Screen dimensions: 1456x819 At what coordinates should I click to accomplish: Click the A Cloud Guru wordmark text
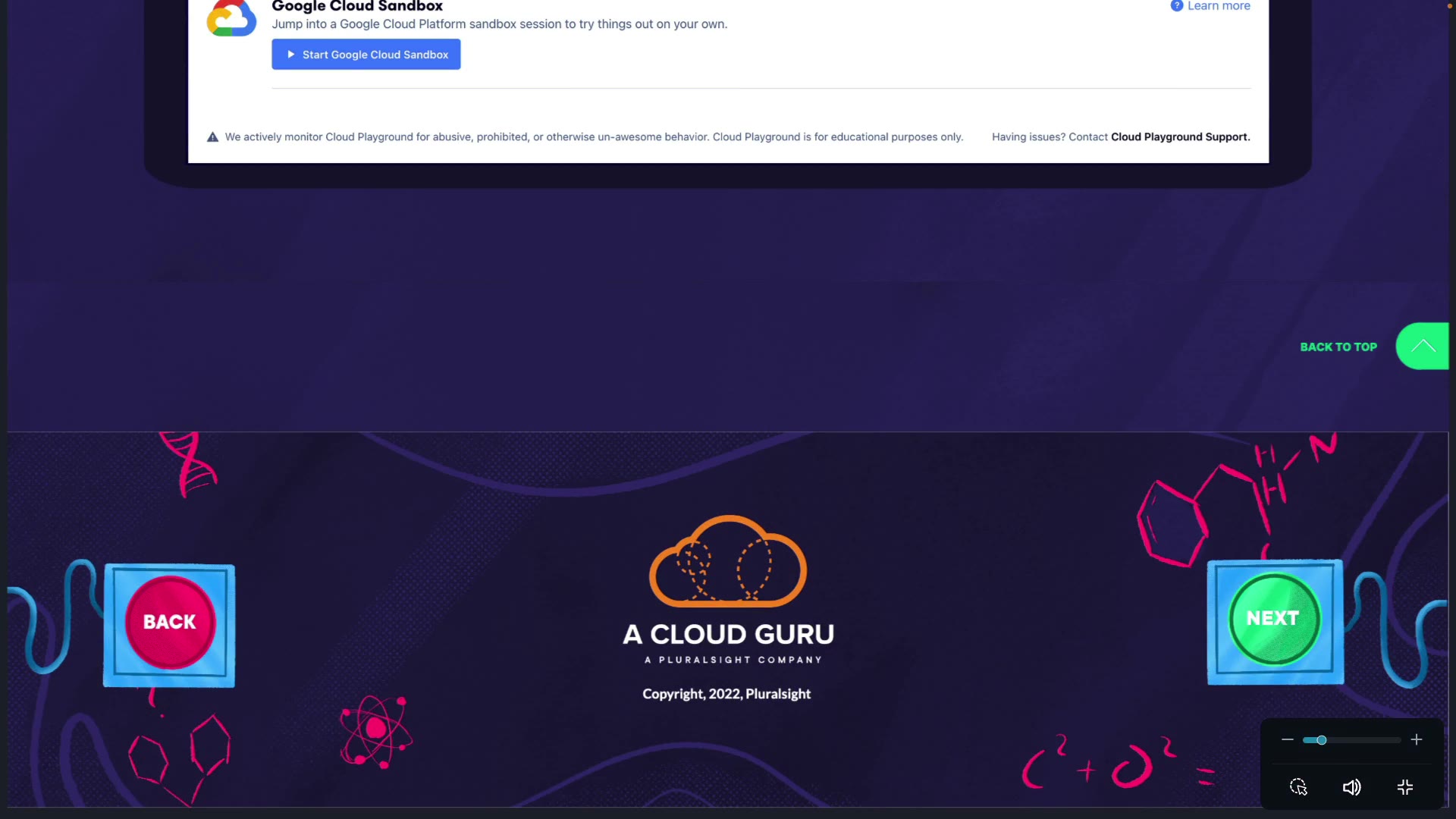click(728, 634)
